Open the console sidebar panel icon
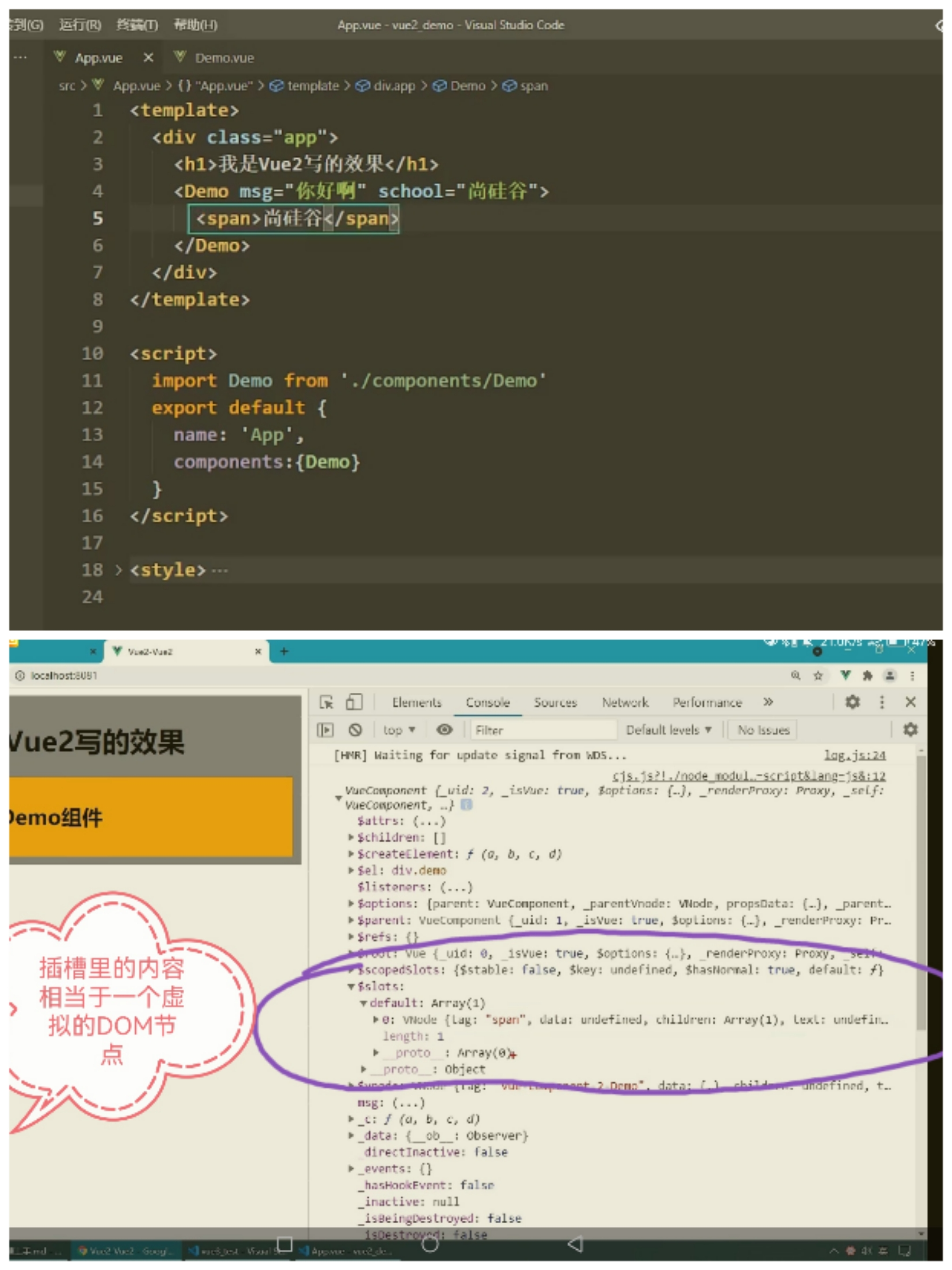The height and width of the screenshot is (1270, 952). tap(325, 730)
